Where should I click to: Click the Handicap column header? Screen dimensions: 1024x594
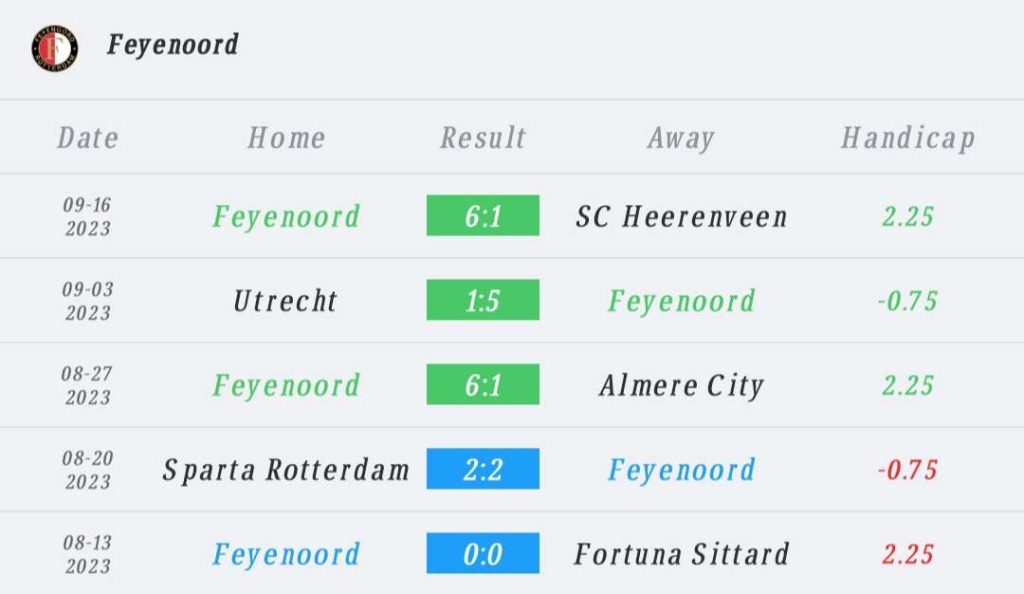908,138
